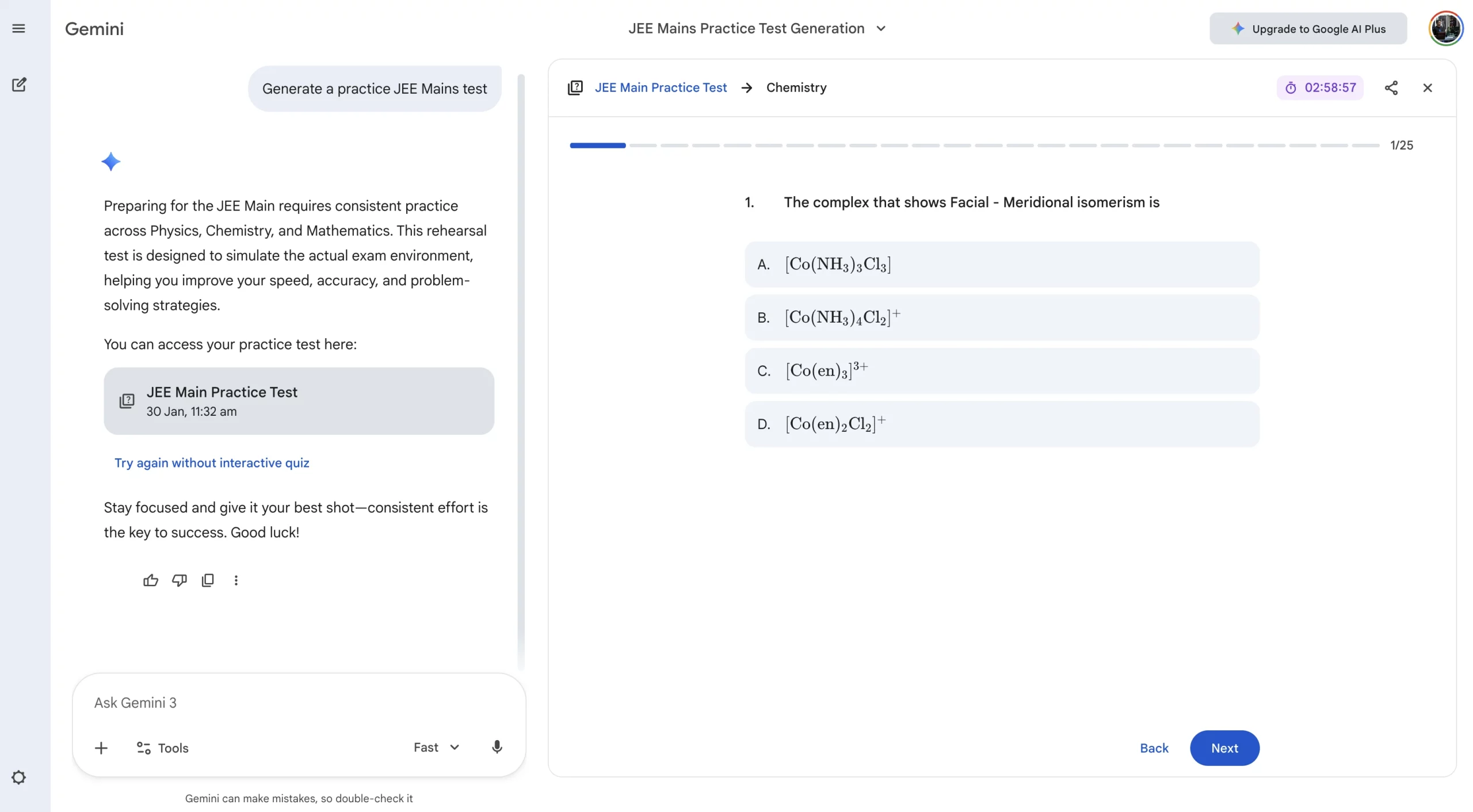Viewport: 1473px width, 812px height.
Task: Select answer option A
Action: (x=1002, y=265)
